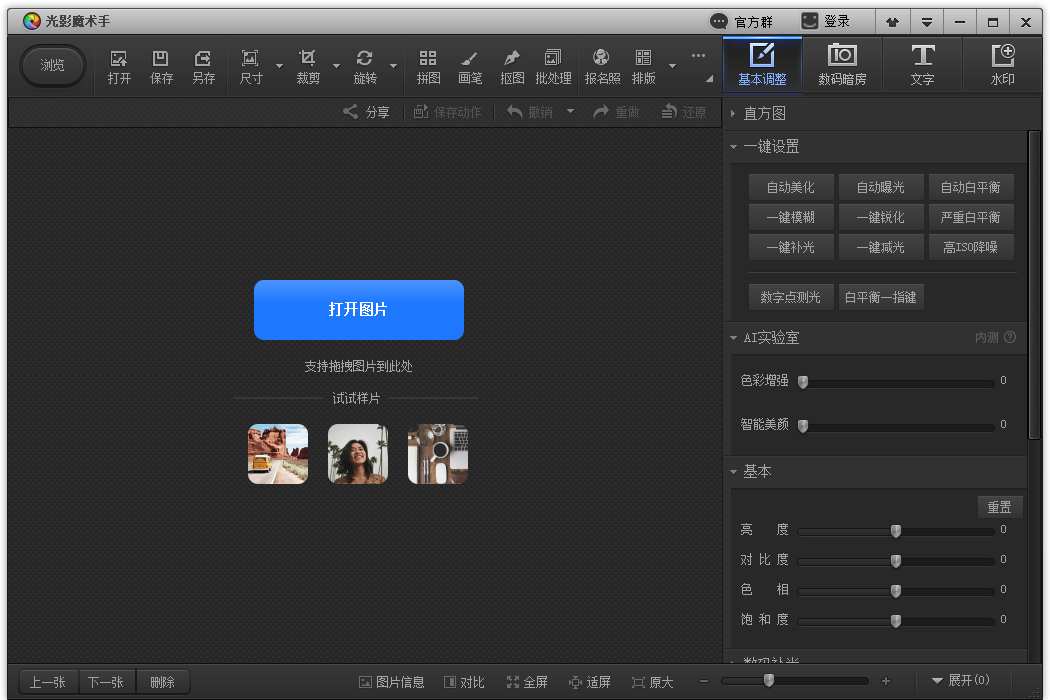
Task: Select the 画笔 (Brush) tool
Action: click(470, 67)
